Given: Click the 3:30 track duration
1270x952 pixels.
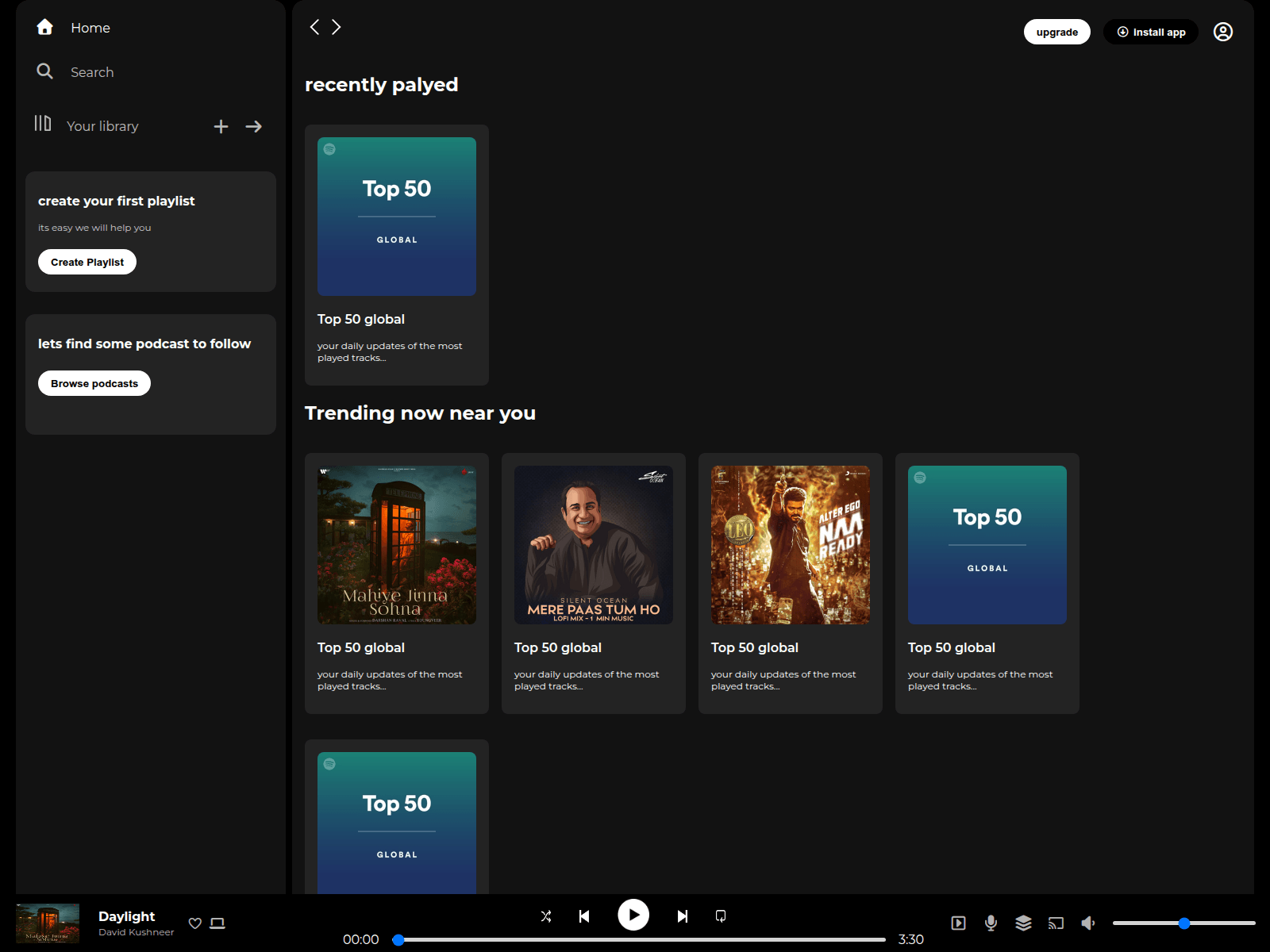Looking at the screenshot, I should point(910,939).
